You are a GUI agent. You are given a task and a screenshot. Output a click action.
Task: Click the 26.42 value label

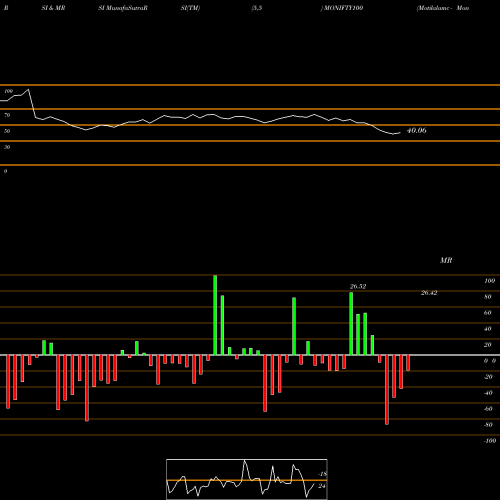tap(429, 293)
